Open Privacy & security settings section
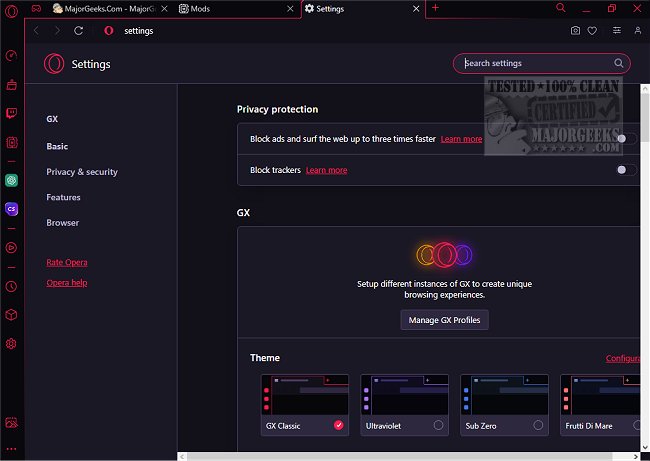The width and height of the screenshot is (650, 461). click(82, 172)
